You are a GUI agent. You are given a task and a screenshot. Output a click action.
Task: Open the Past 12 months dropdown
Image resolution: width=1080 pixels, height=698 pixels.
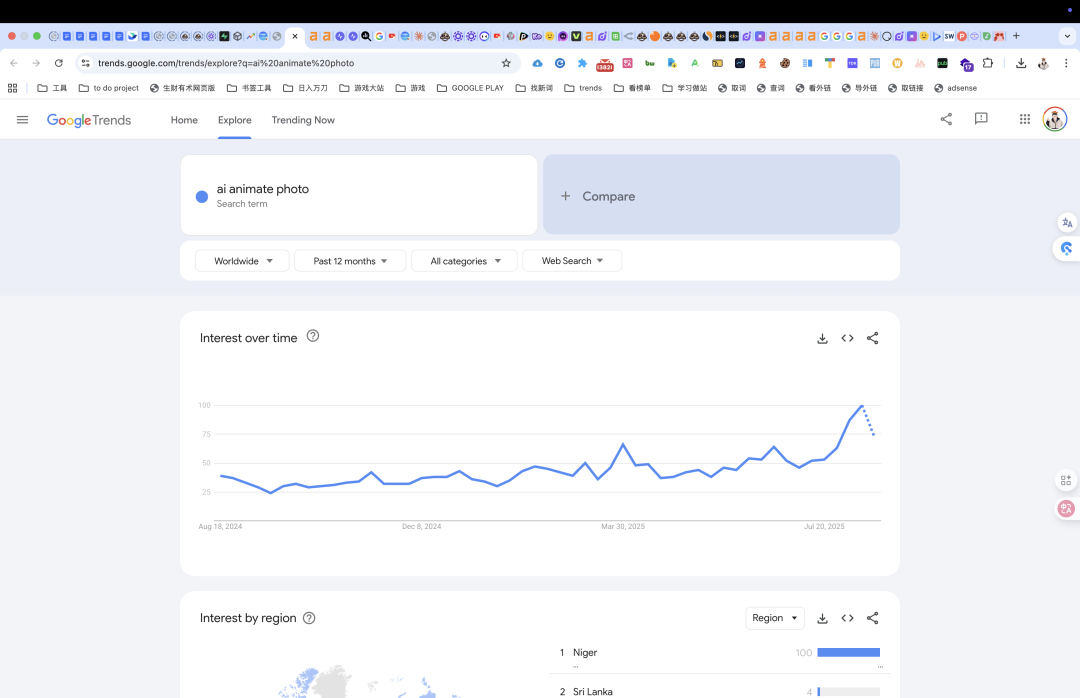pos(350,260)
